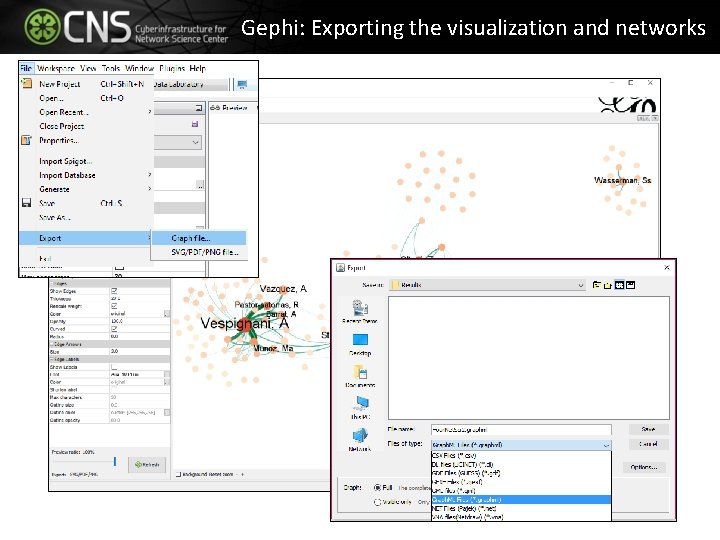
Task: Select Graph file... export option
Action: pos(199,238)
